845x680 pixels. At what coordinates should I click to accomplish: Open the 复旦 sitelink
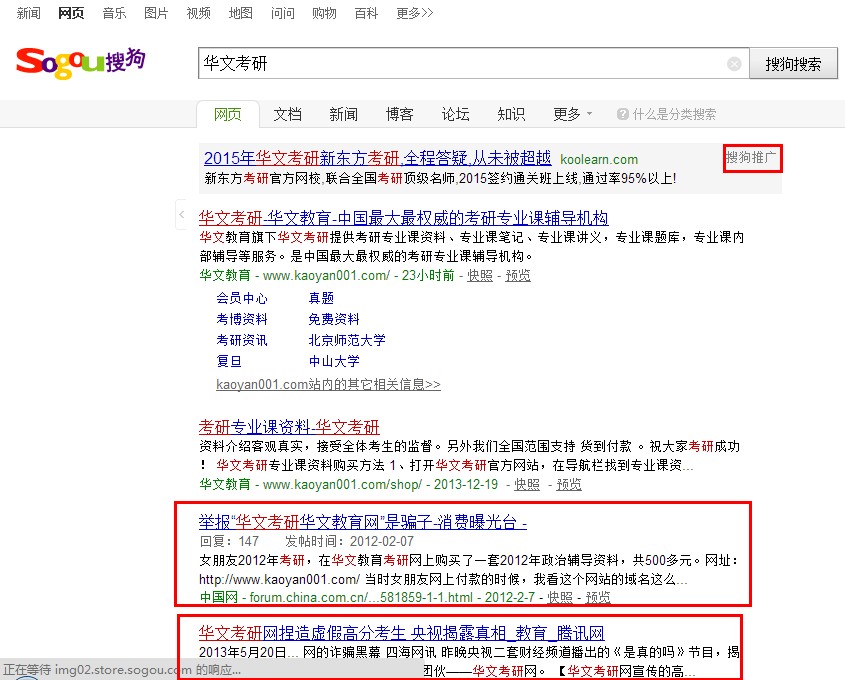(x=228, y=361)
